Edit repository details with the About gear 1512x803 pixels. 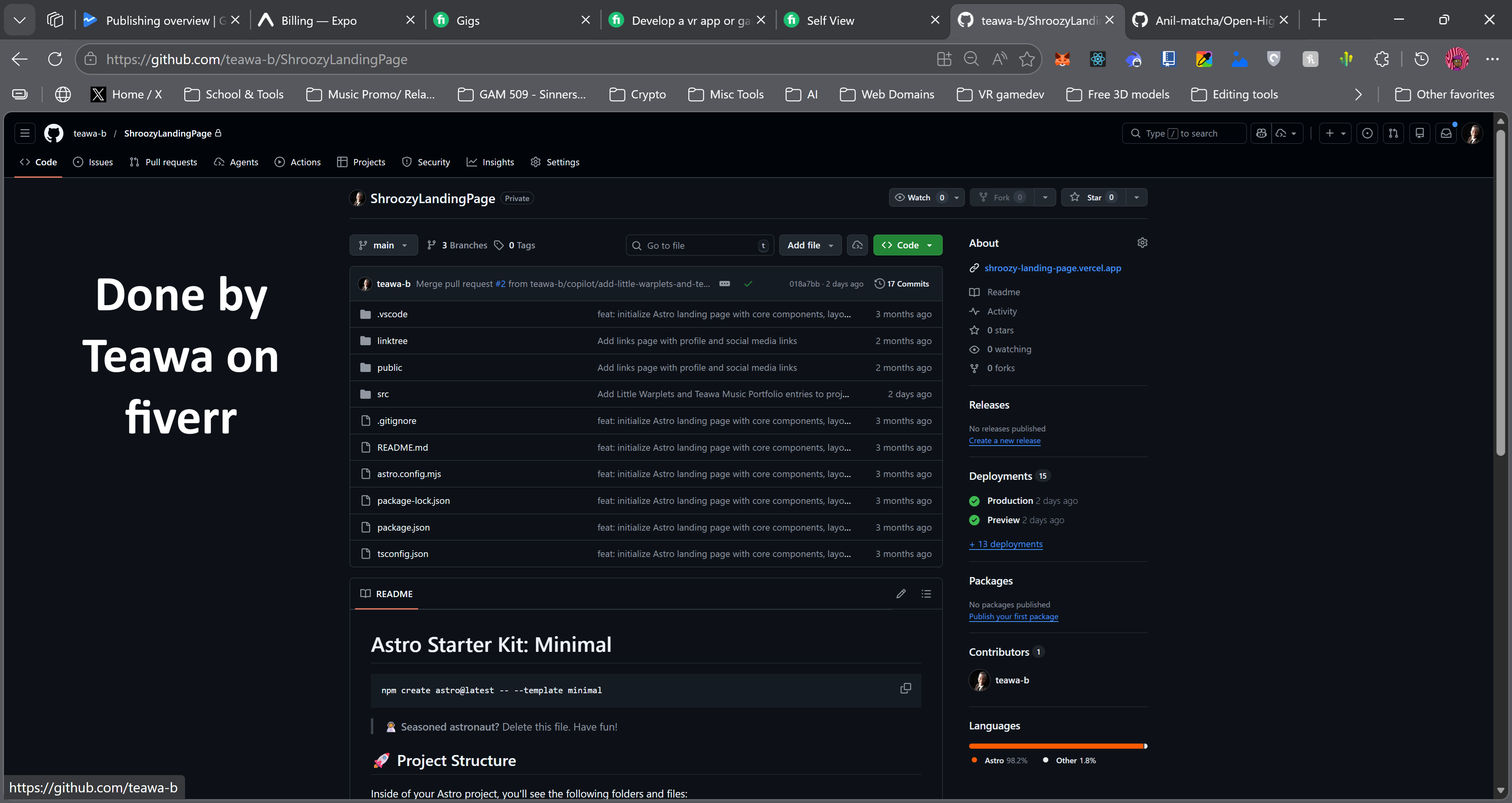pos(1142,242)
